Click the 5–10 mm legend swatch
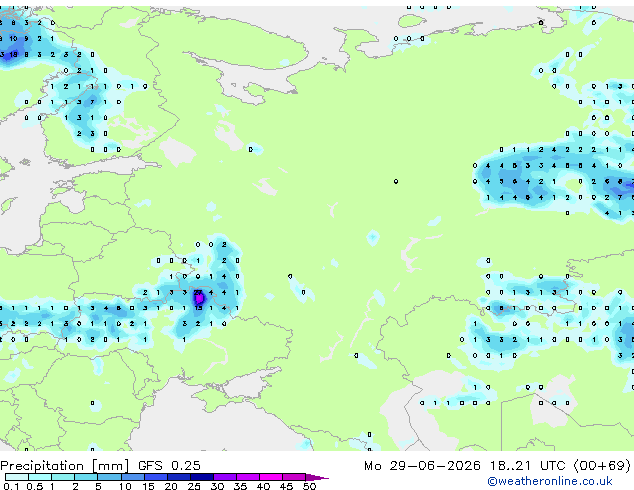634x490 pixels. (x=109, y=477)
